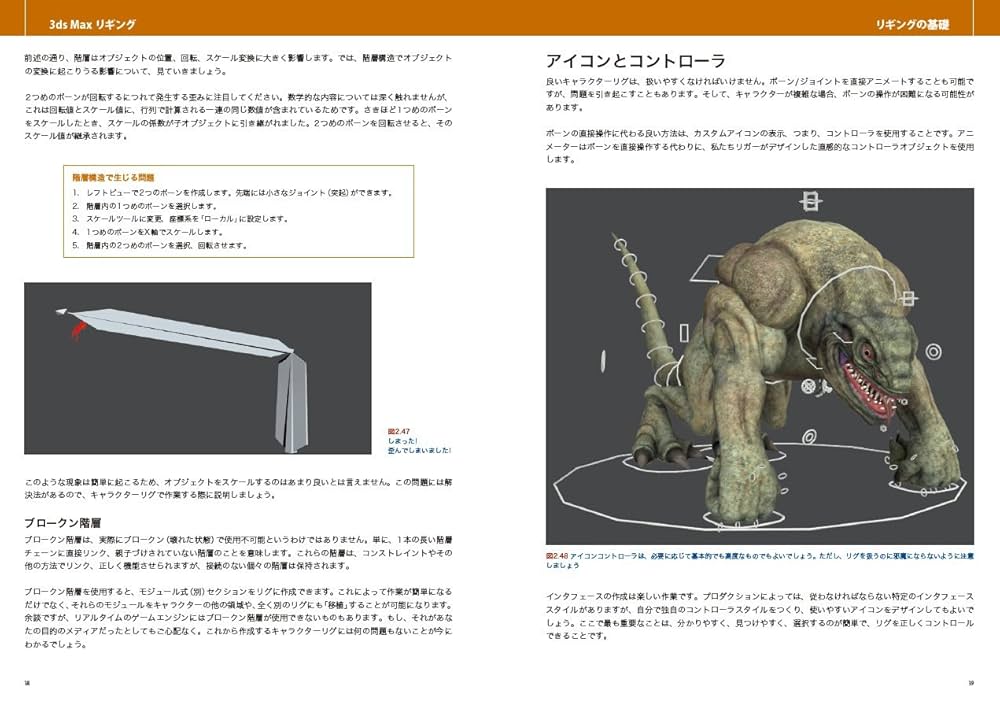Click the "リギングの基礎" chapter header
The height and width of the screenshot is (707, 1000).
coord(912,25)
